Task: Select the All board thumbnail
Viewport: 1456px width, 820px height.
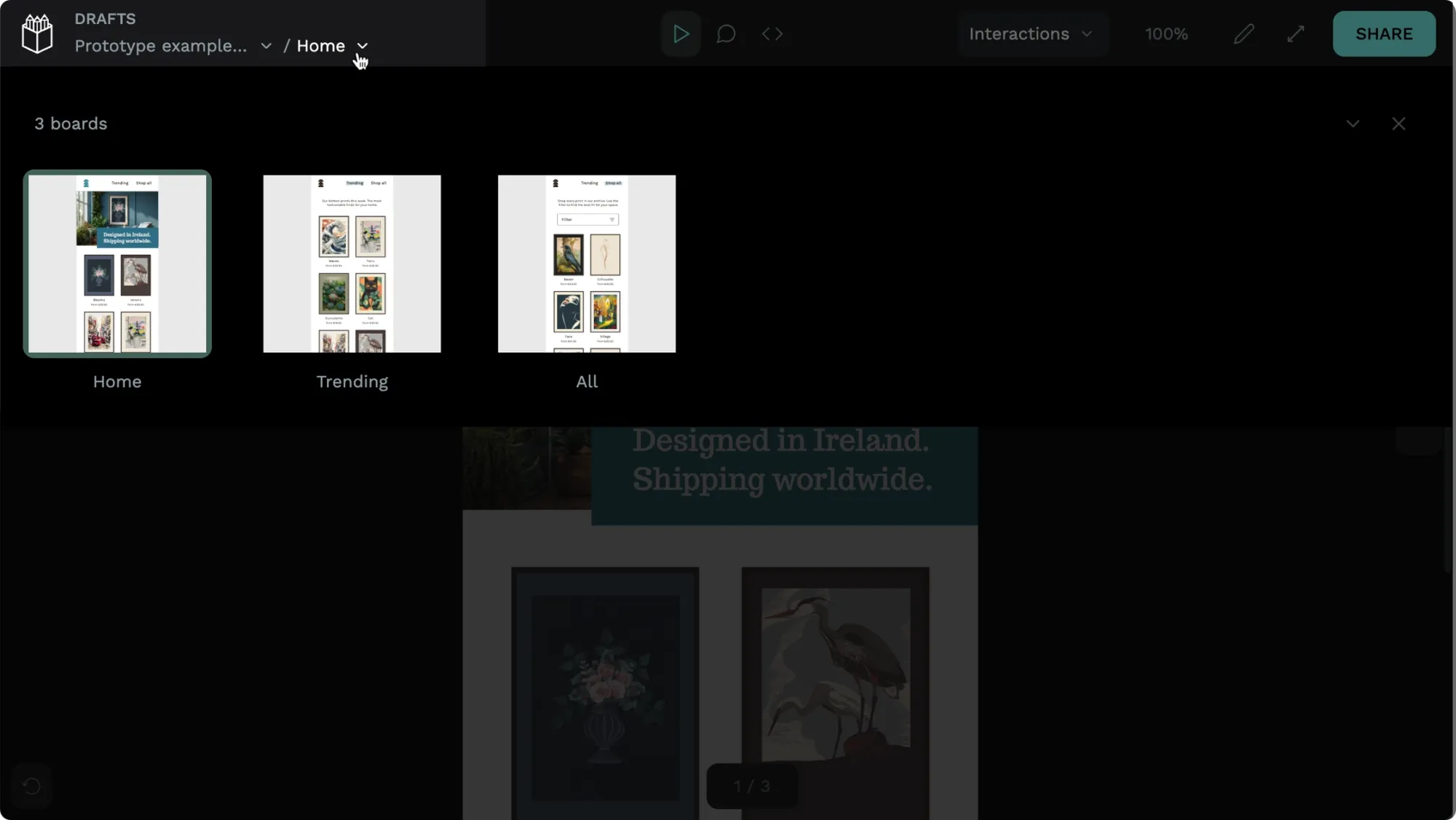Action: tap(587, 263)
